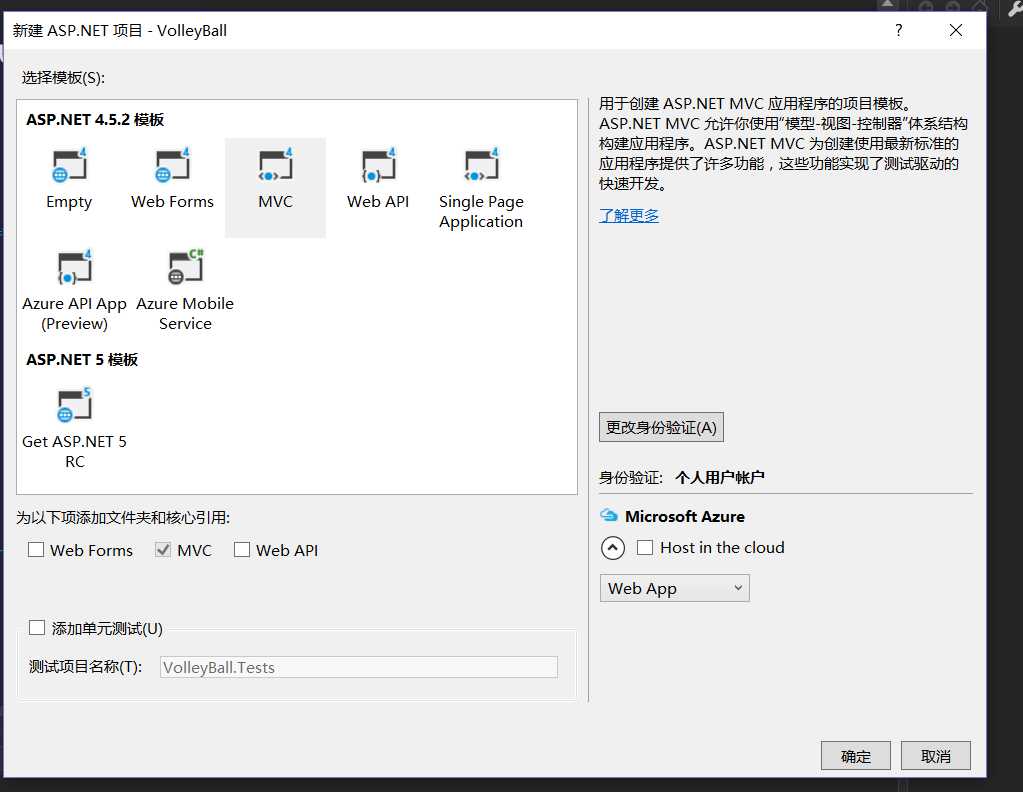Toggle the MVC core references checkbox
Image resolution: width=1023 pixels, height=792 pixels.
point(162,550)
